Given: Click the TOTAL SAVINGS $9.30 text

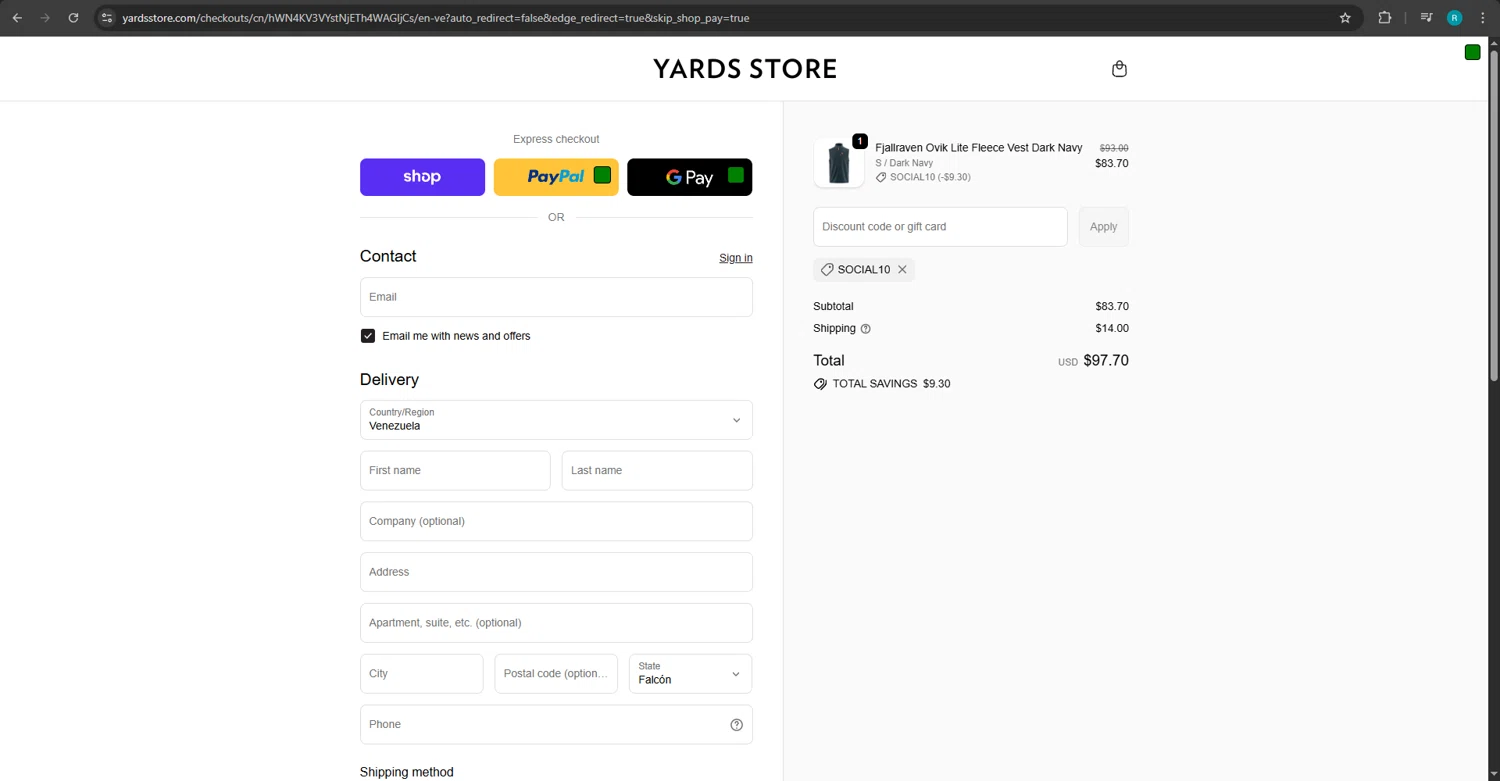Looking at the screenshot, I should tap(891, 384).
